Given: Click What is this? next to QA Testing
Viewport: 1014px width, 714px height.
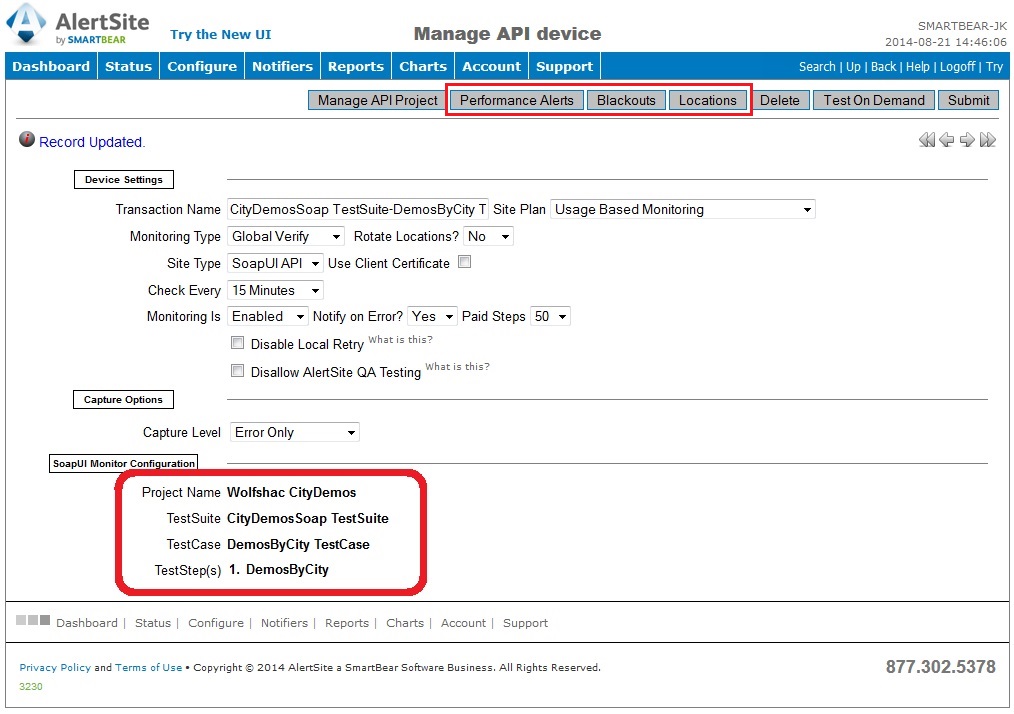Looking at the screenshot, I should (x=457, y=367).
